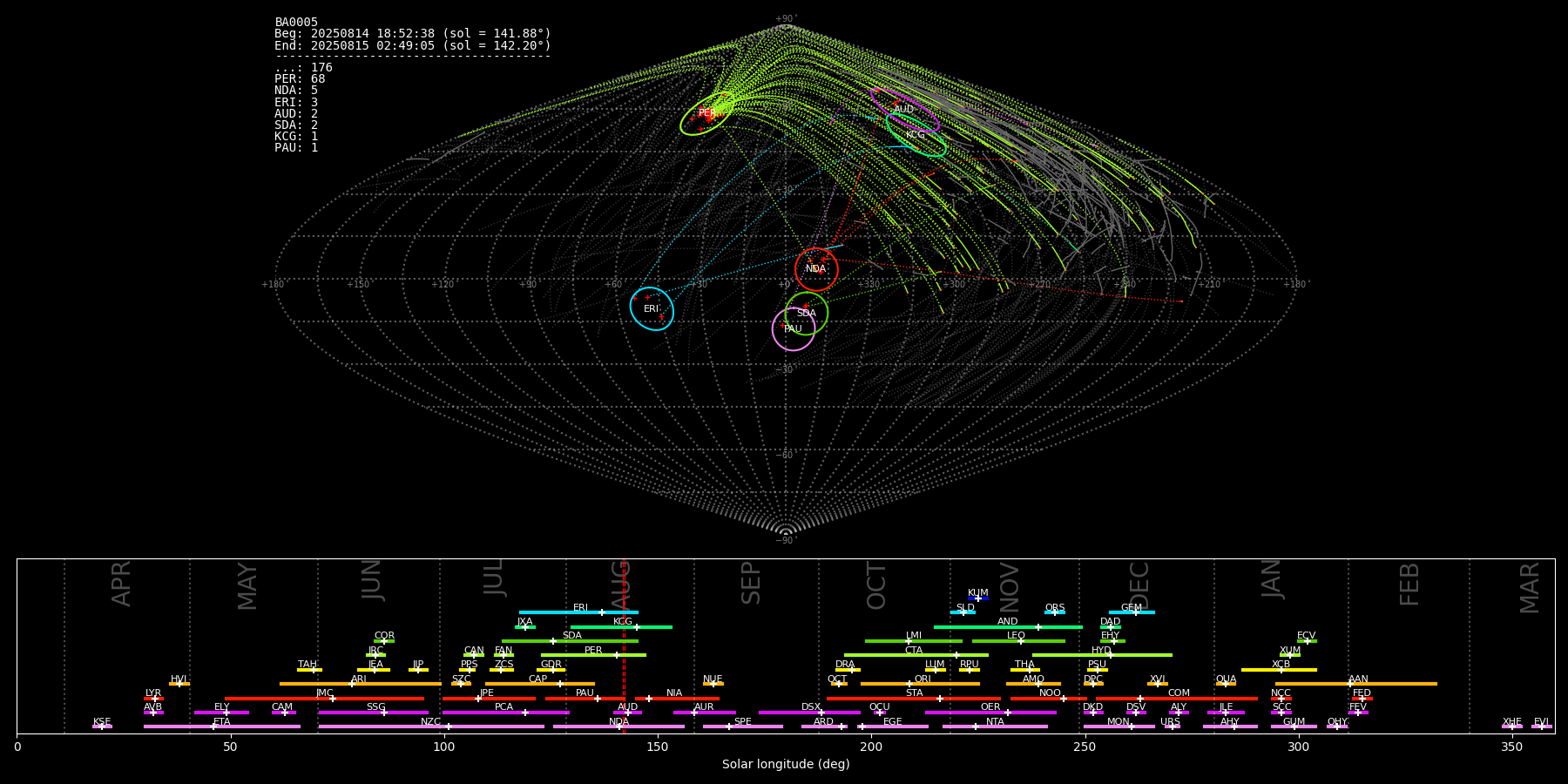1568x784 pixels.
Task: Click the 'Solar longitude (deg)' axis title
Action: pyautogui.click(x=786, y=764)
